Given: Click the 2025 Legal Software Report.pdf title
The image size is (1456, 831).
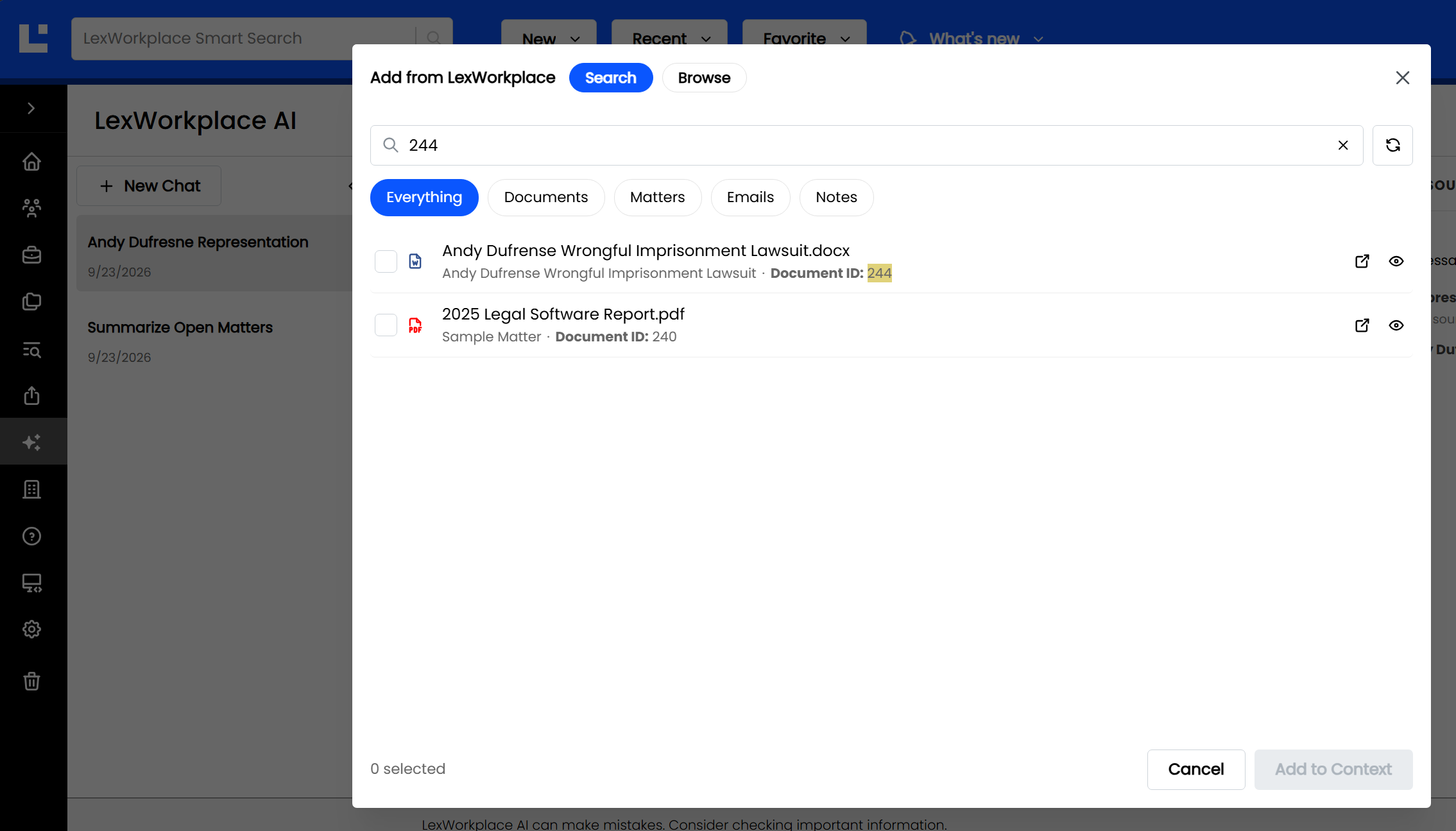Looking at the screenshot, I should 563,314.
